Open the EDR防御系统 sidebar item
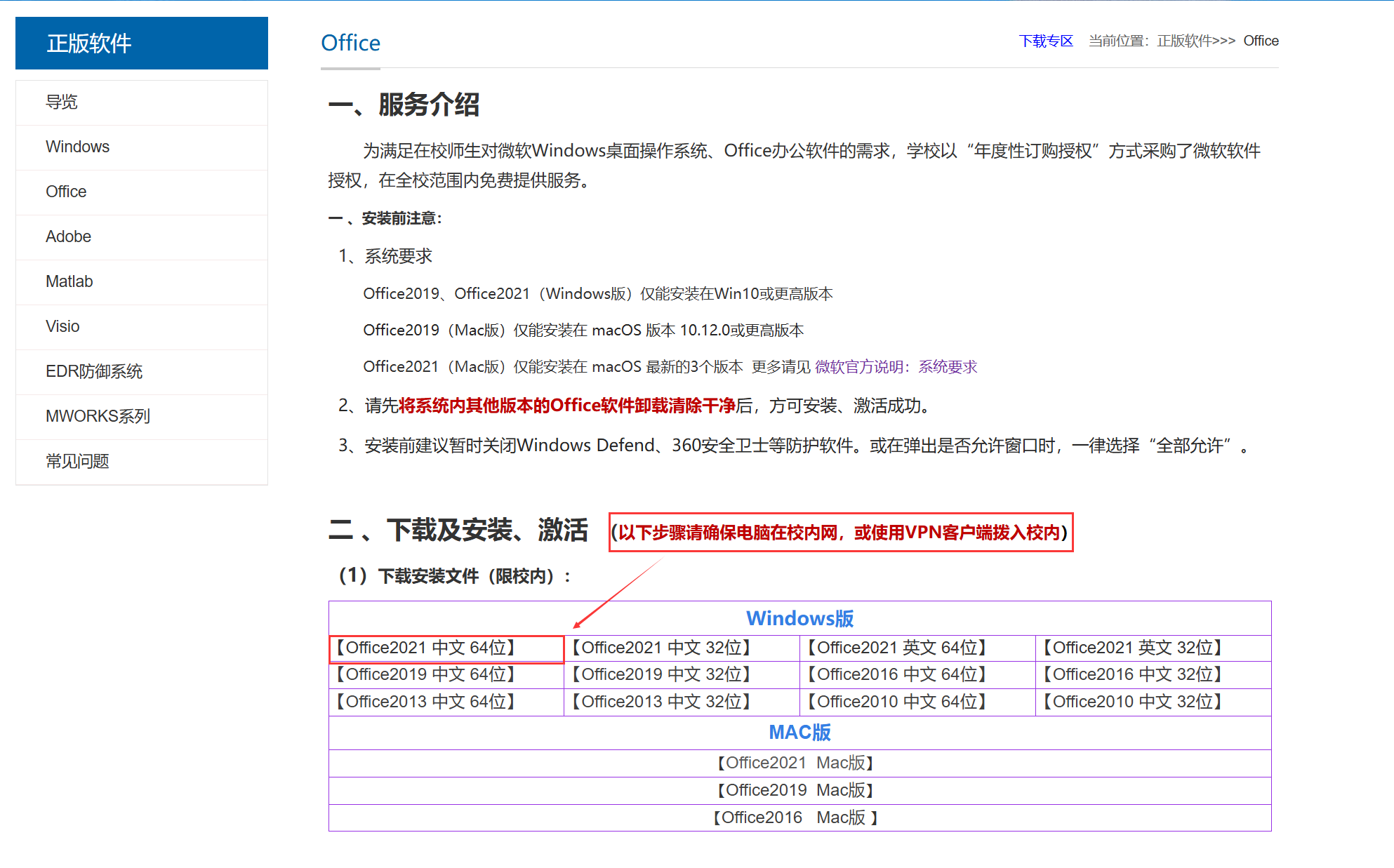The width and height of the screenshot is (1394, 868). click(94, 372)
